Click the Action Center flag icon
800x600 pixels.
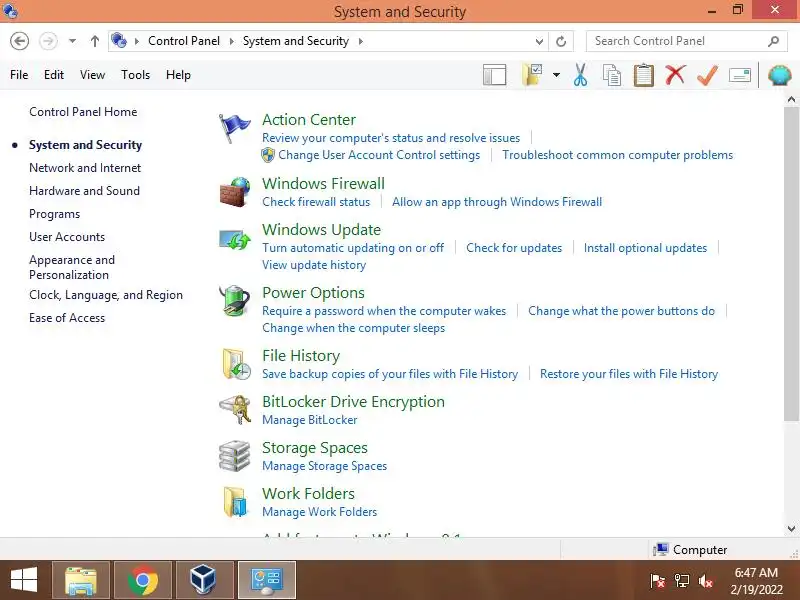pos(234,128)
